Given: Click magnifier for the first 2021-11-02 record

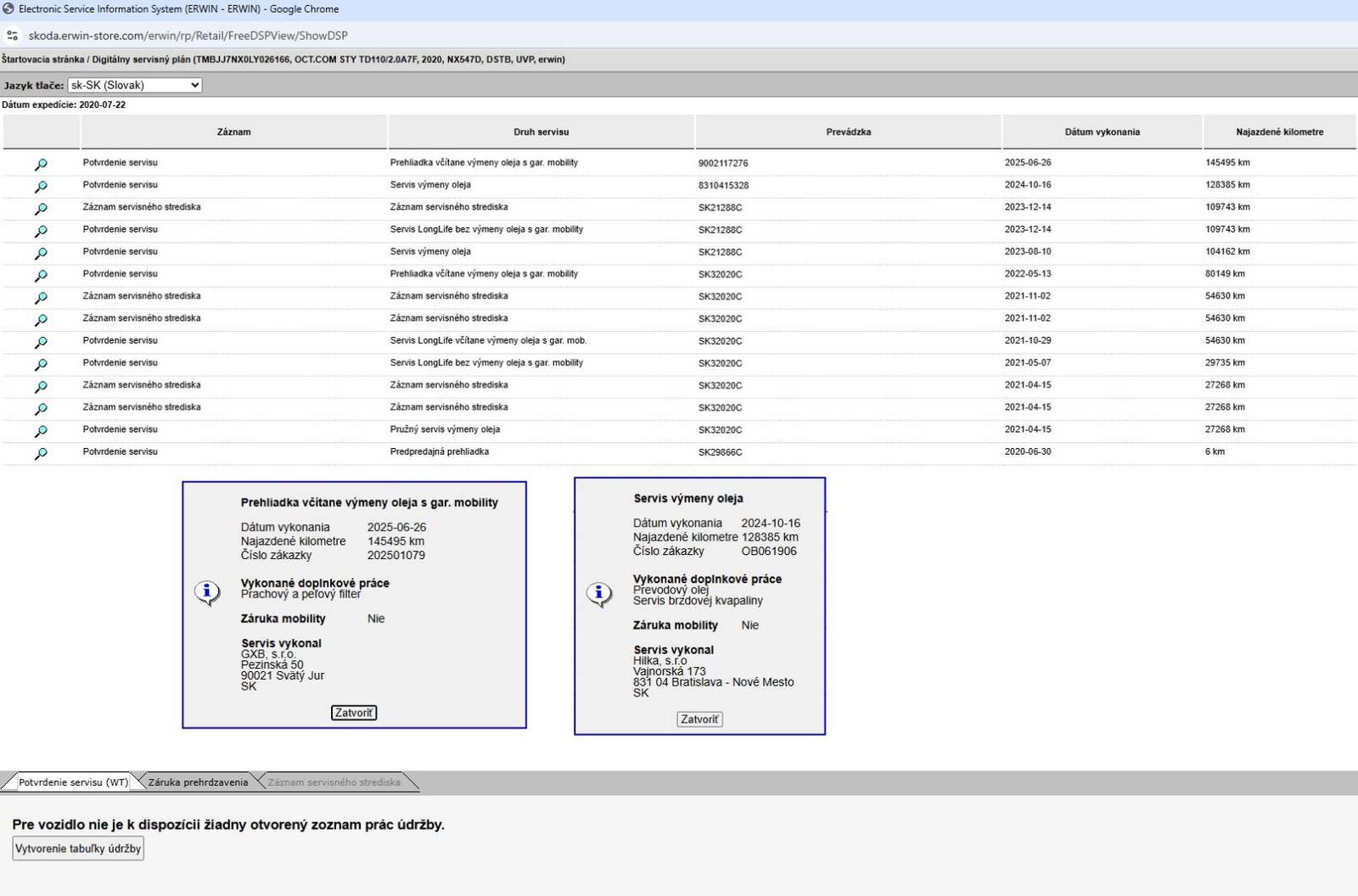Looking at the screenshot, I should point(41,298).
